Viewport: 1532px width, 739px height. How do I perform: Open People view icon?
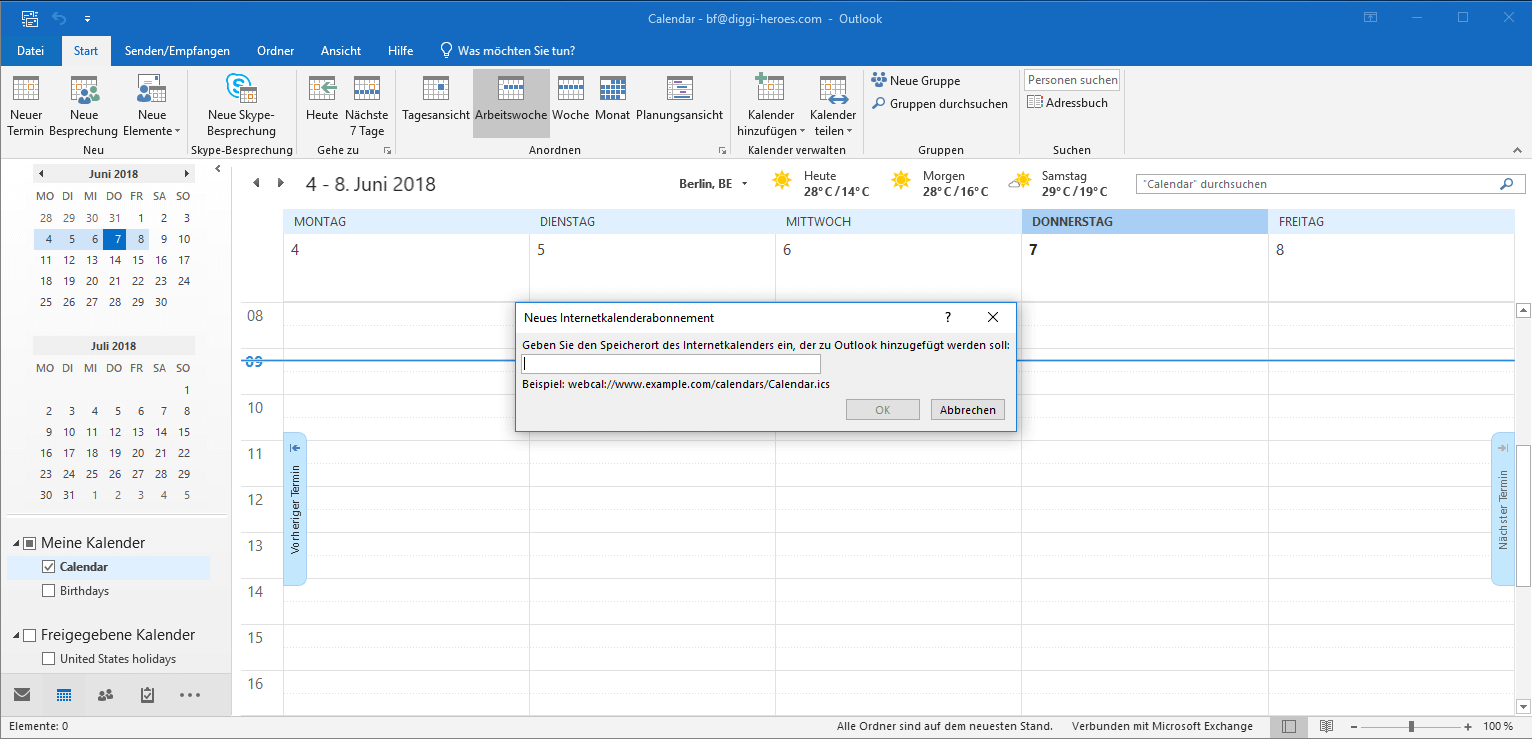point(105,695)
